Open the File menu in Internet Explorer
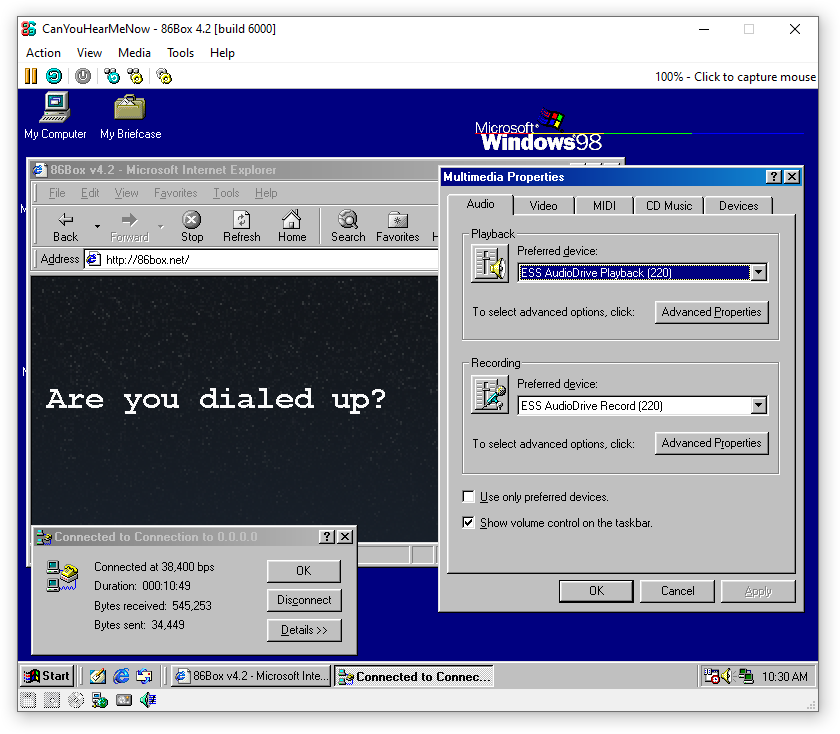This screenshot has width=840, height=734. click(57, 193)
